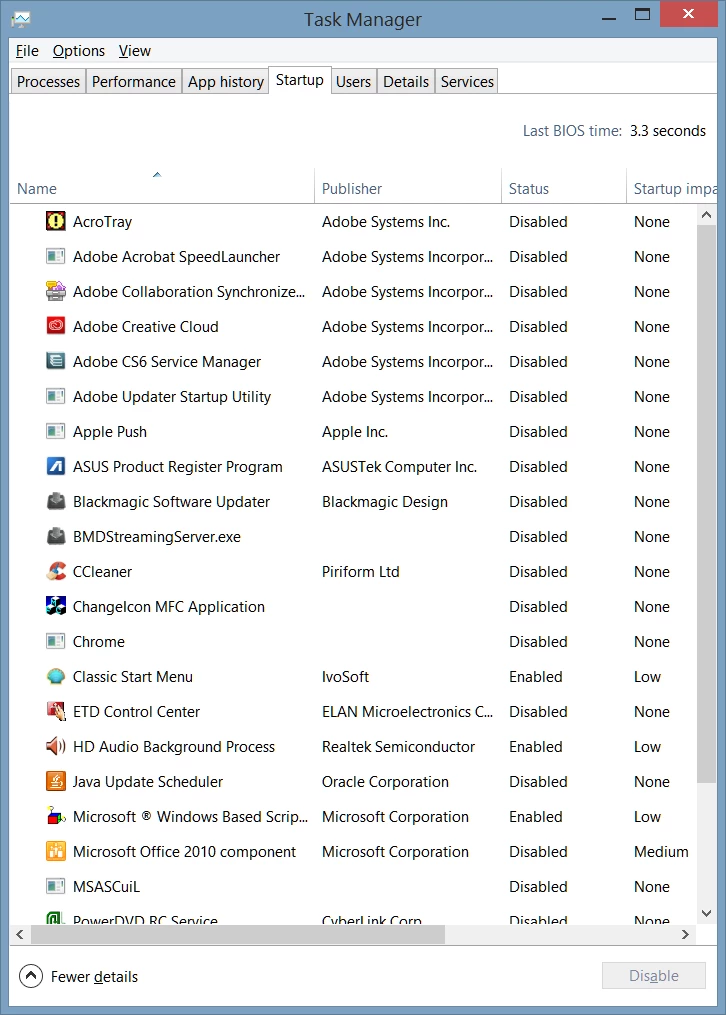Click the Adobe CS6 Service Manager icon
This screenshot has width=726, height=1015.
point(56,361)
